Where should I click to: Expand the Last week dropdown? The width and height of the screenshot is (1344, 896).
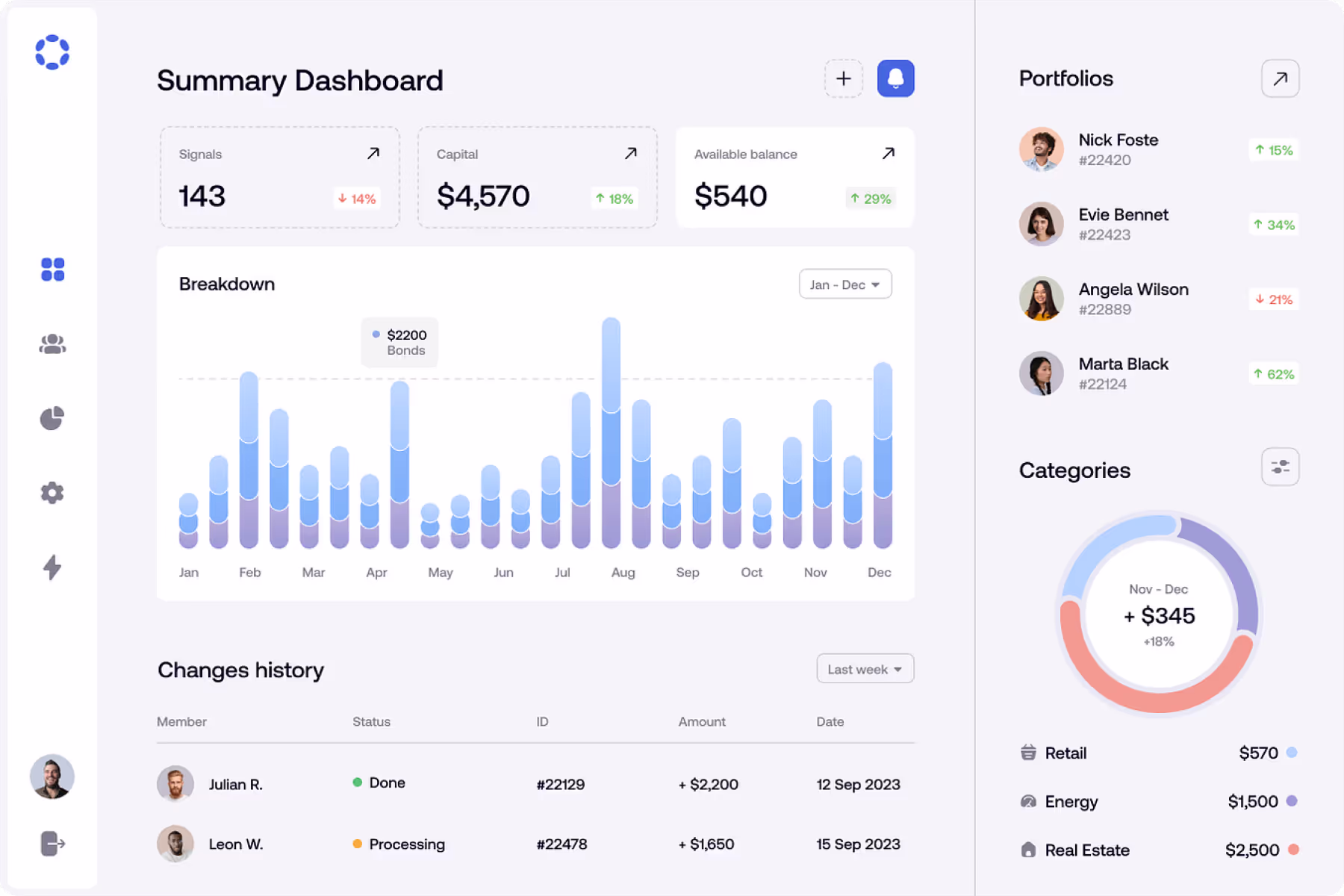pyautogui.click(x=865, y=669)
